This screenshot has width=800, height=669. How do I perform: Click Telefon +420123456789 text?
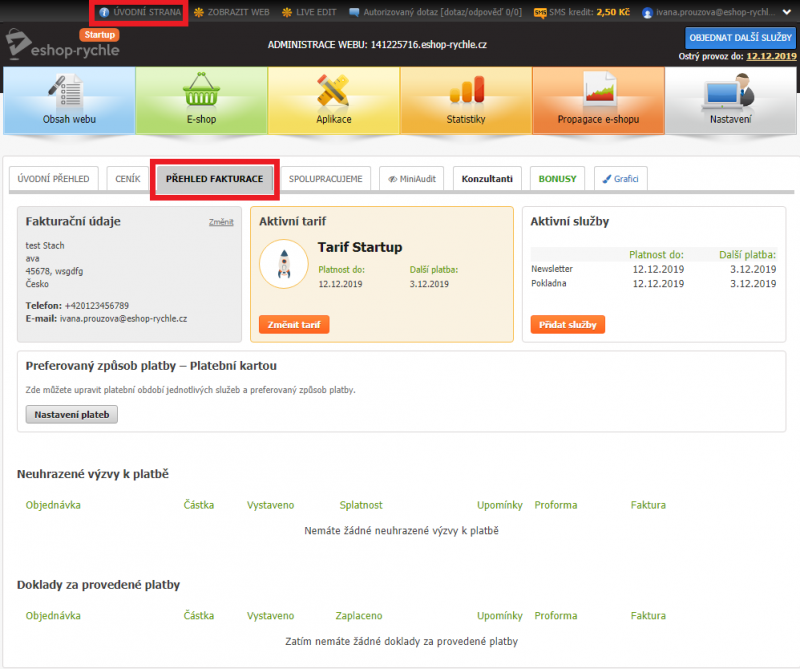click(77, 306)
